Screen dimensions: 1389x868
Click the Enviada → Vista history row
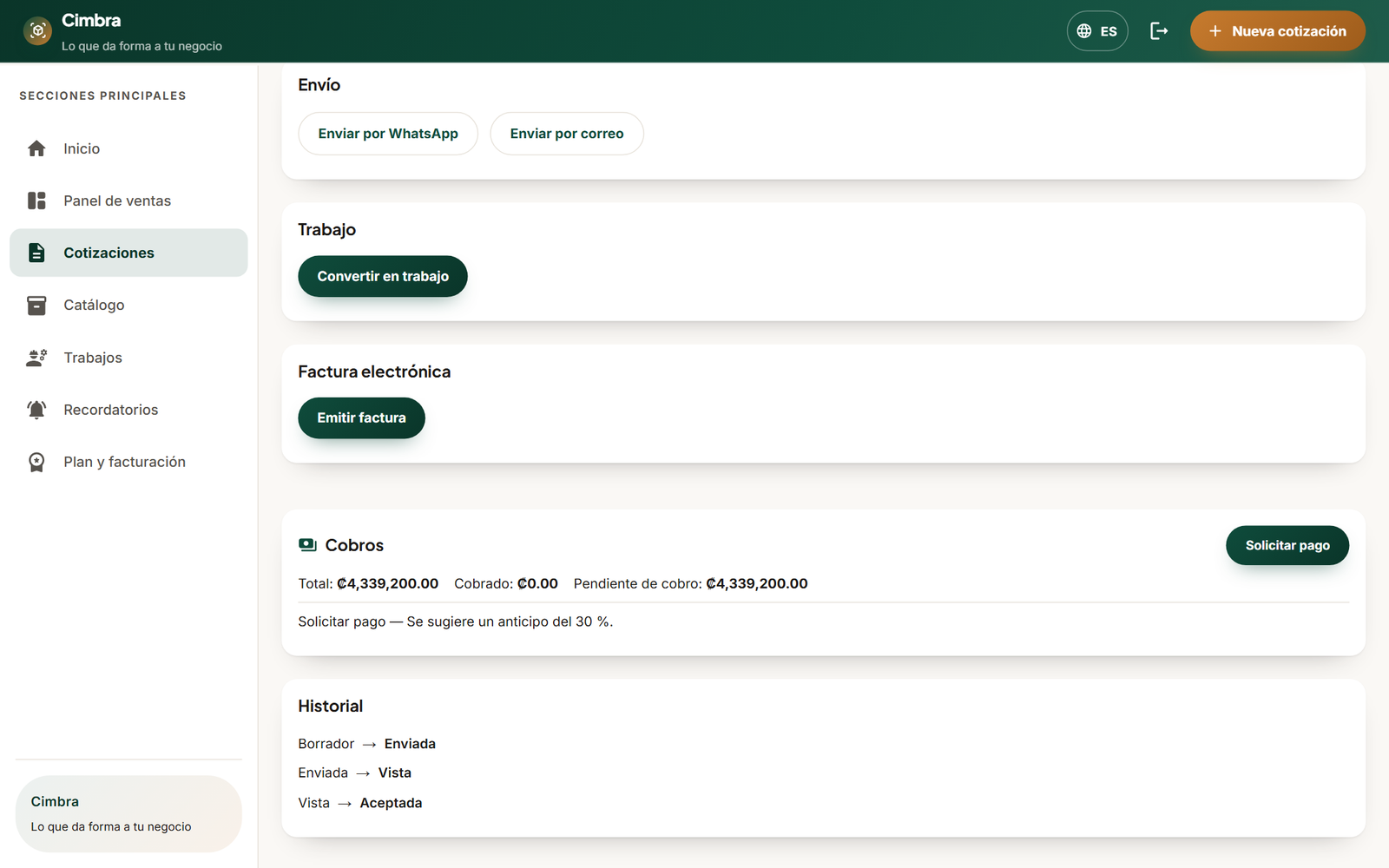click(x=354, y=773)
